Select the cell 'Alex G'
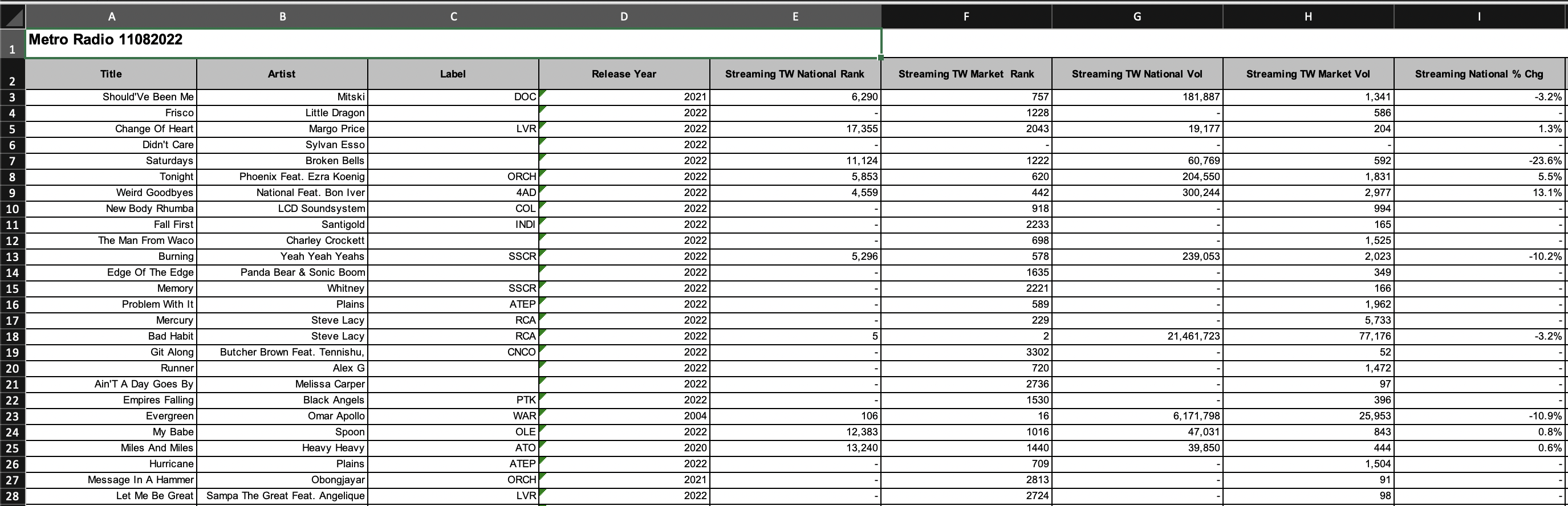Screen dimensions: 1568x506 (x=282, y=368)
